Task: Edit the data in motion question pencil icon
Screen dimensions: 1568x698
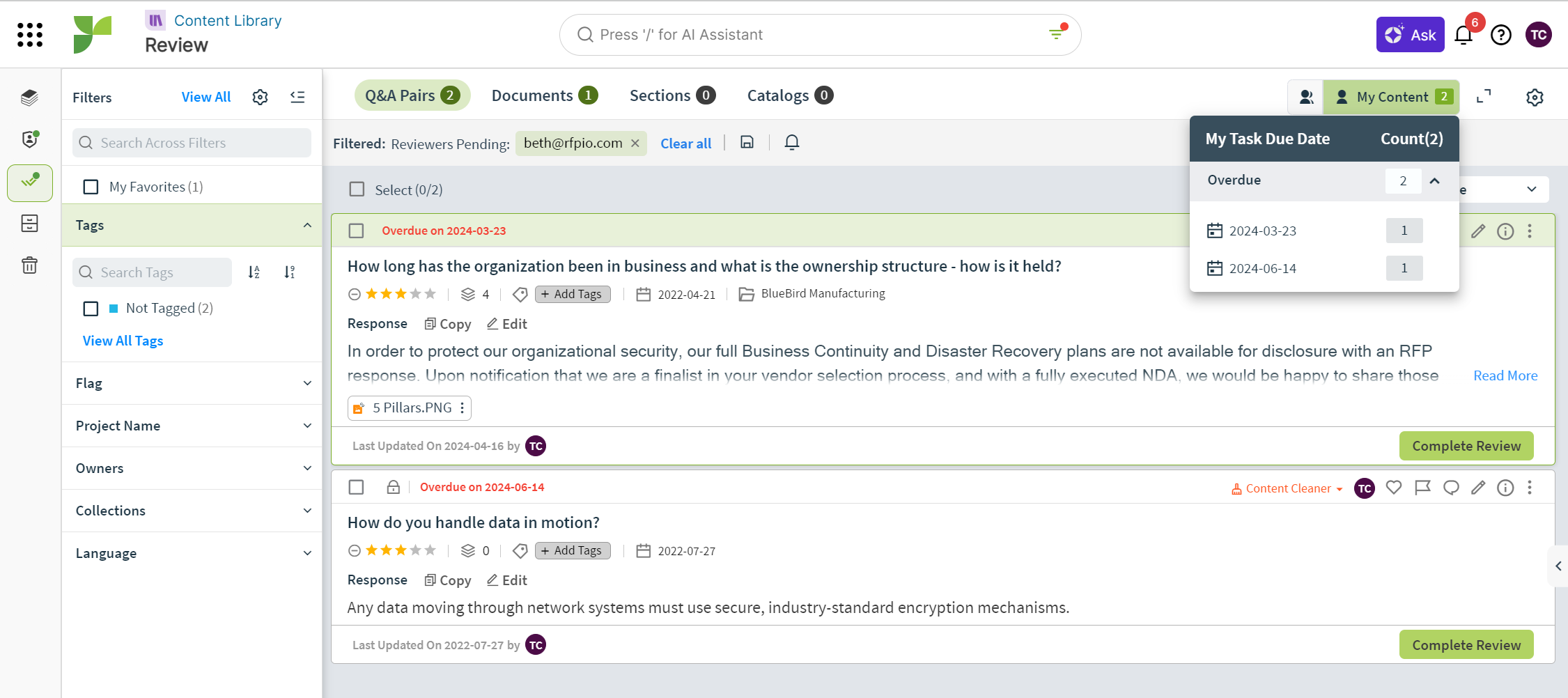Action: pyautogui.click(x=1478, y=488)
